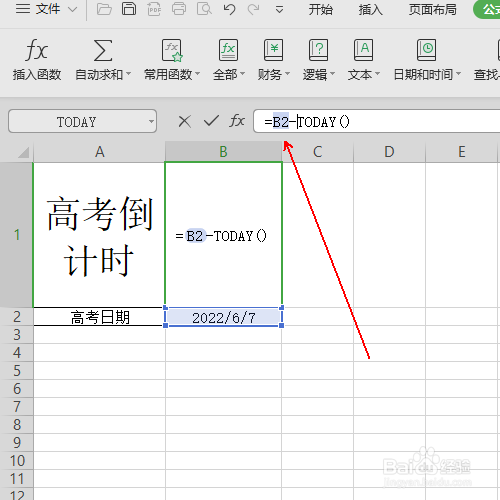Click cell A1 with 高考倒计时
The height and width of the screenshot is (500, 500).
99,235
